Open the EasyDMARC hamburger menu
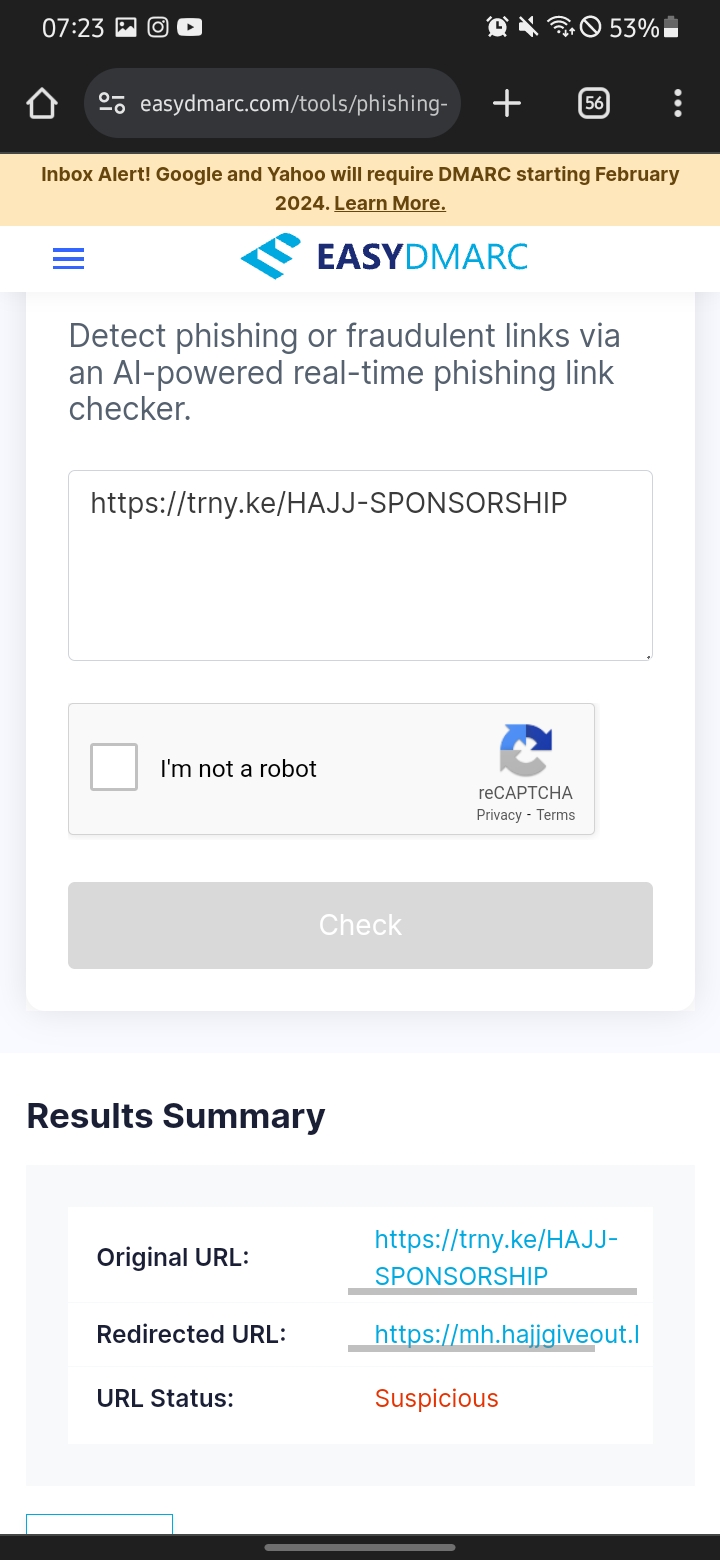 coord(68,258)
